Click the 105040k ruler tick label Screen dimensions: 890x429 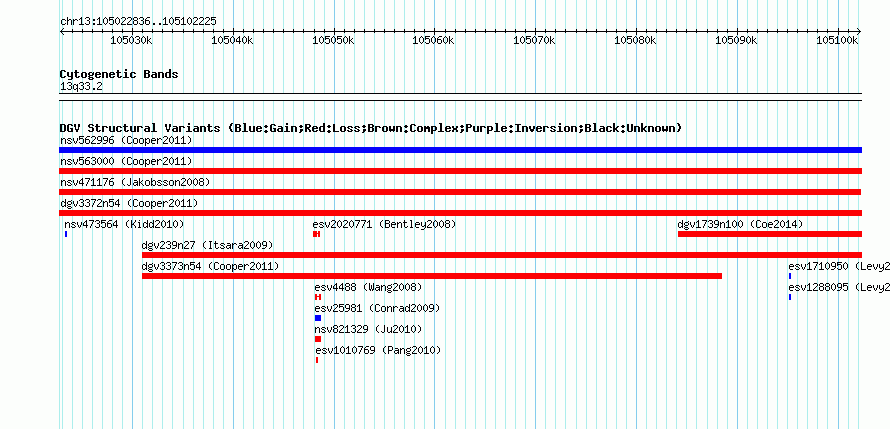[x=232, y=40]
